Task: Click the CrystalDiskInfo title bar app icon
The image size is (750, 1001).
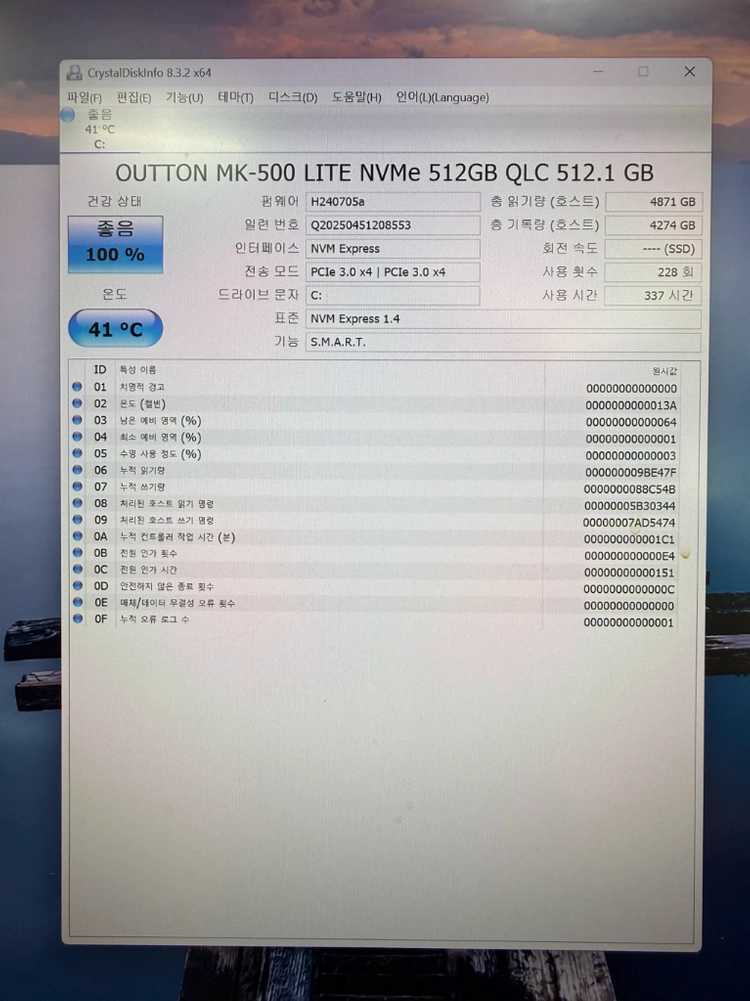Action: point(74,73)
